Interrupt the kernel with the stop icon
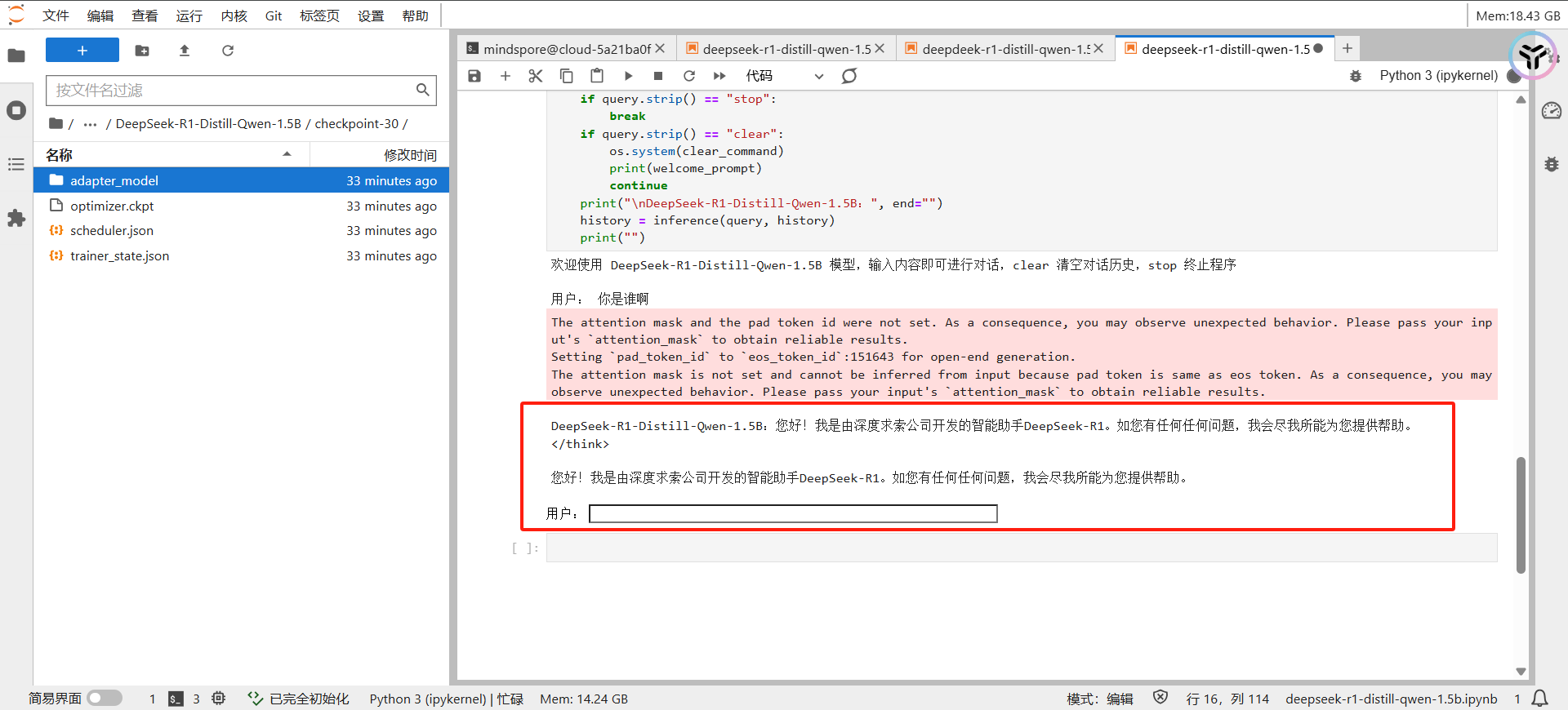This screenshot has width=1568, height=710. [x=658, y=76]
